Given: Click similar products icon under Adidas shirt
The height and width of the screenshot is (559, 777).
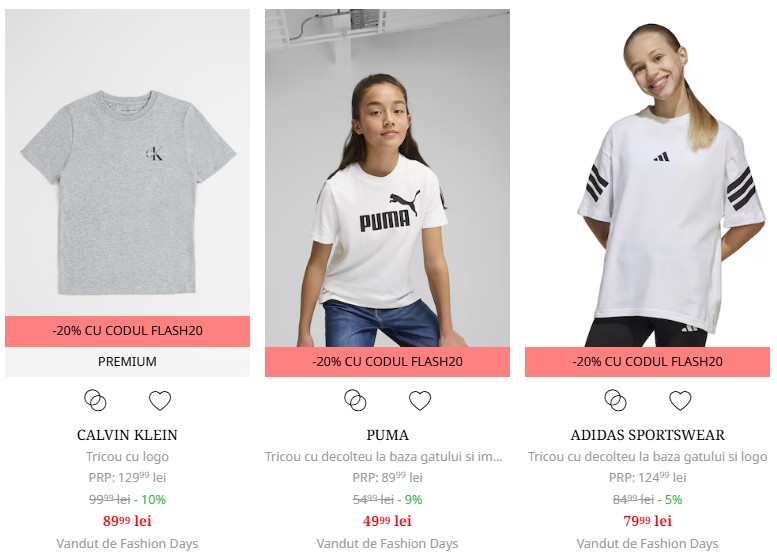Looking at the screenshot, I should pos(615,400).
